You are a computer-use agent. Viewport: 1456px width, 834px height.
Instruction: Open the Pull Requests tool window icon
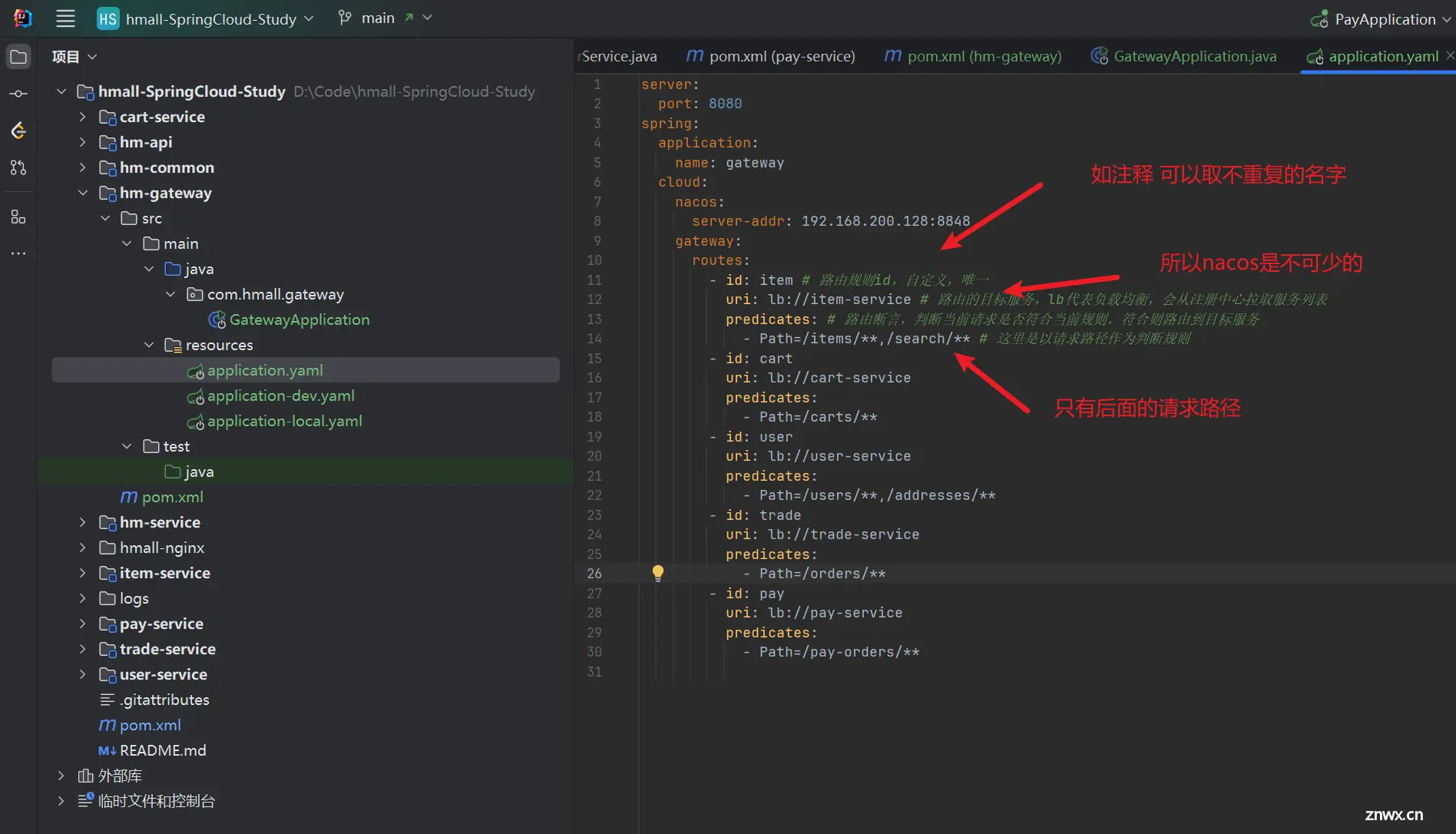pos(18,167)
